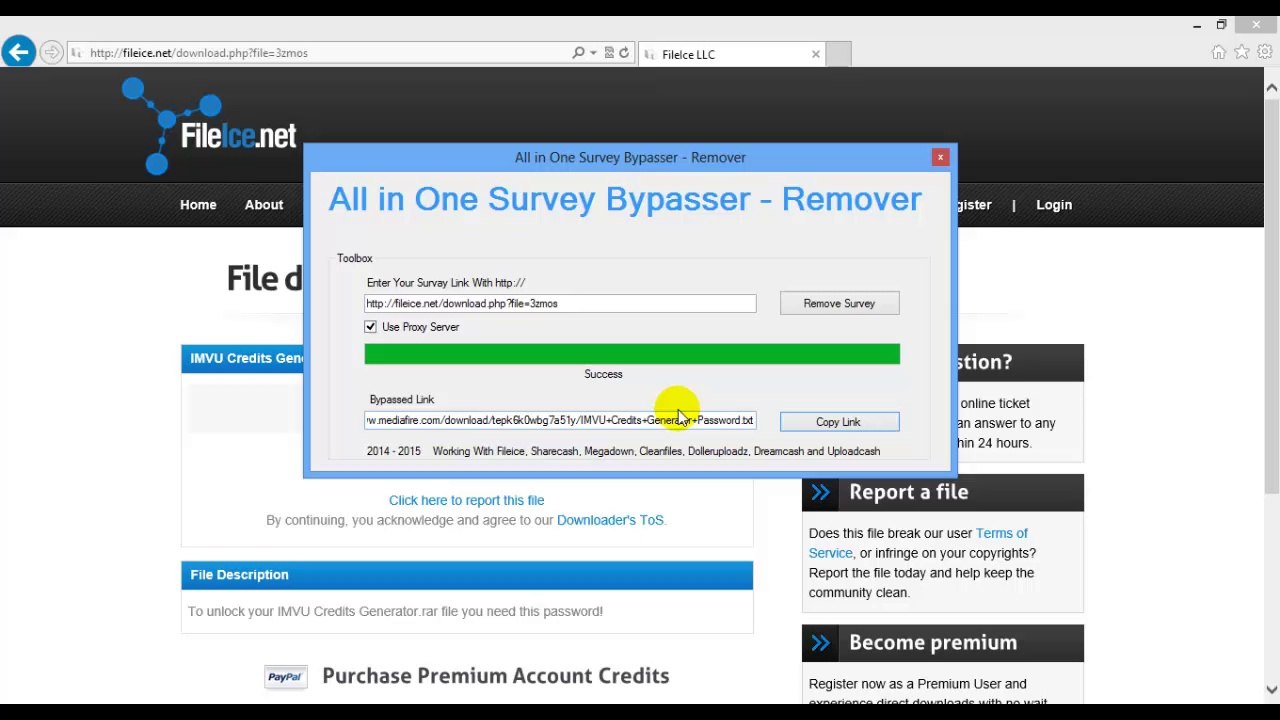1280x720 pixels.
Task: Open a new blank tab
Action: tap(839, 54)
